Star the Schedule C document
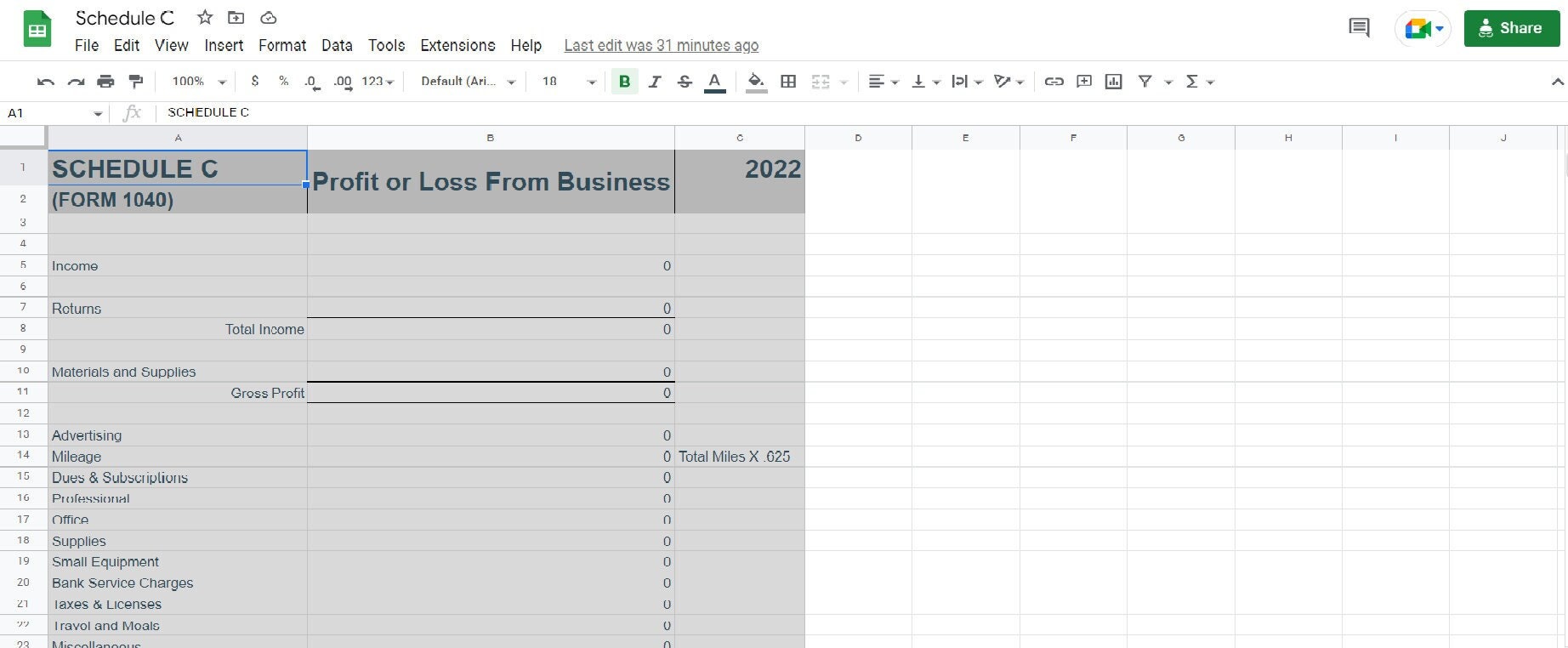The height and width of the screenshot is (648, 1568). pyautogui.click(x=205, y=17)
